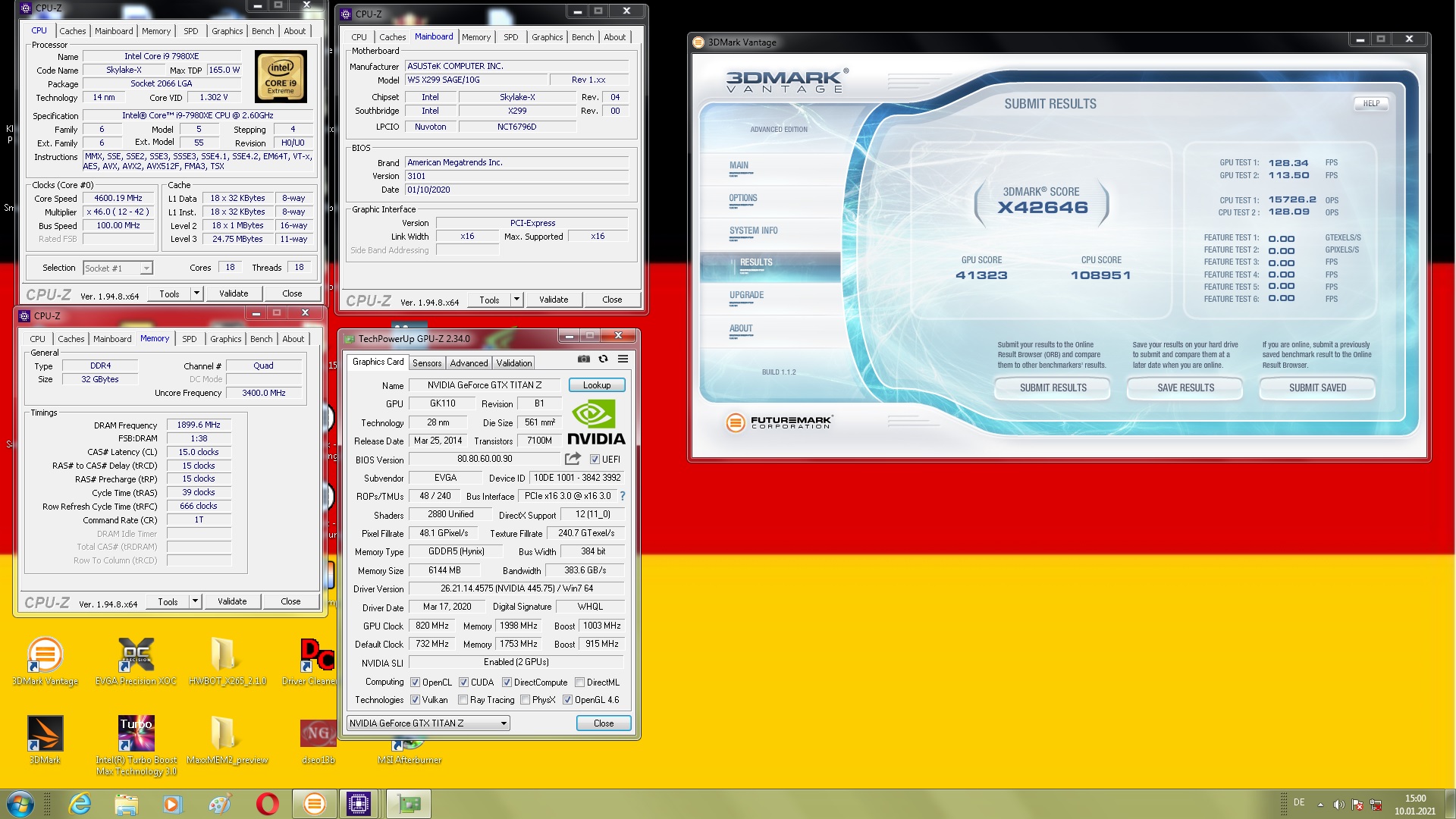The height and width of the screenshot is (819, 1456).
Task: Open Windows Explorer from the taskbar
Action: 127,804
